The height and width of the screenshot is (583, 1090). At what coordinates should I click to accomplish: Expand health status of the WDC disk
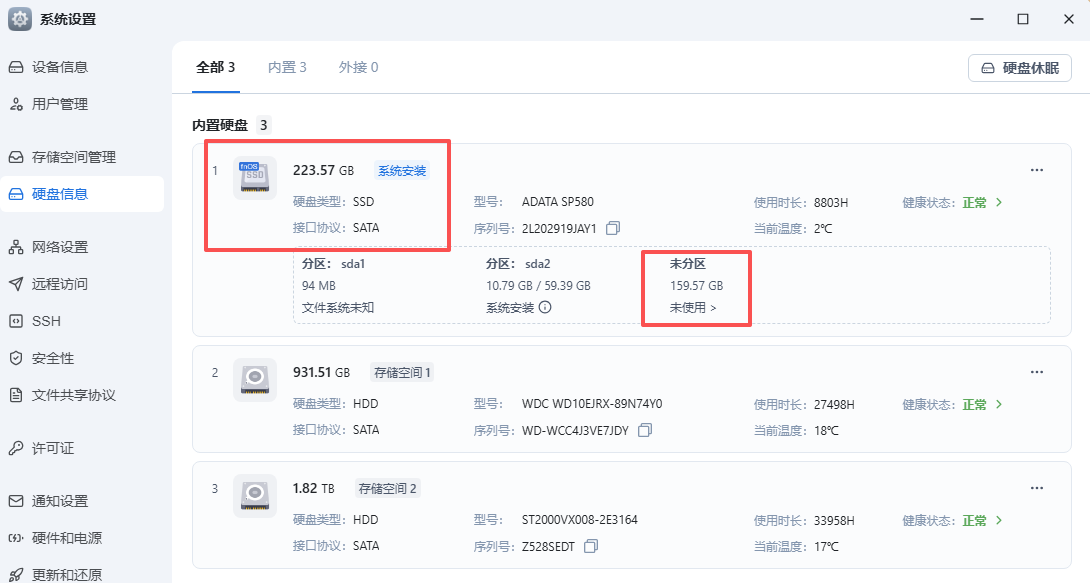pos(998,404)
